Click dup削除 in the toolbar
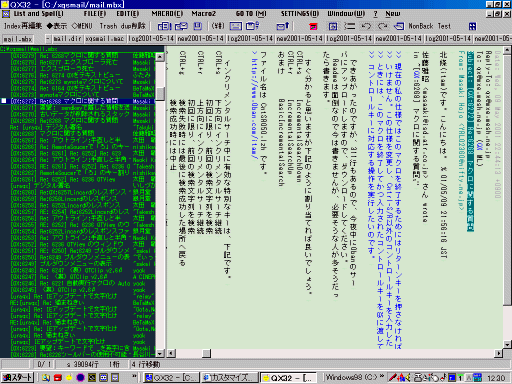This screenshot has height=384, width=512. [x=133, y=26]
